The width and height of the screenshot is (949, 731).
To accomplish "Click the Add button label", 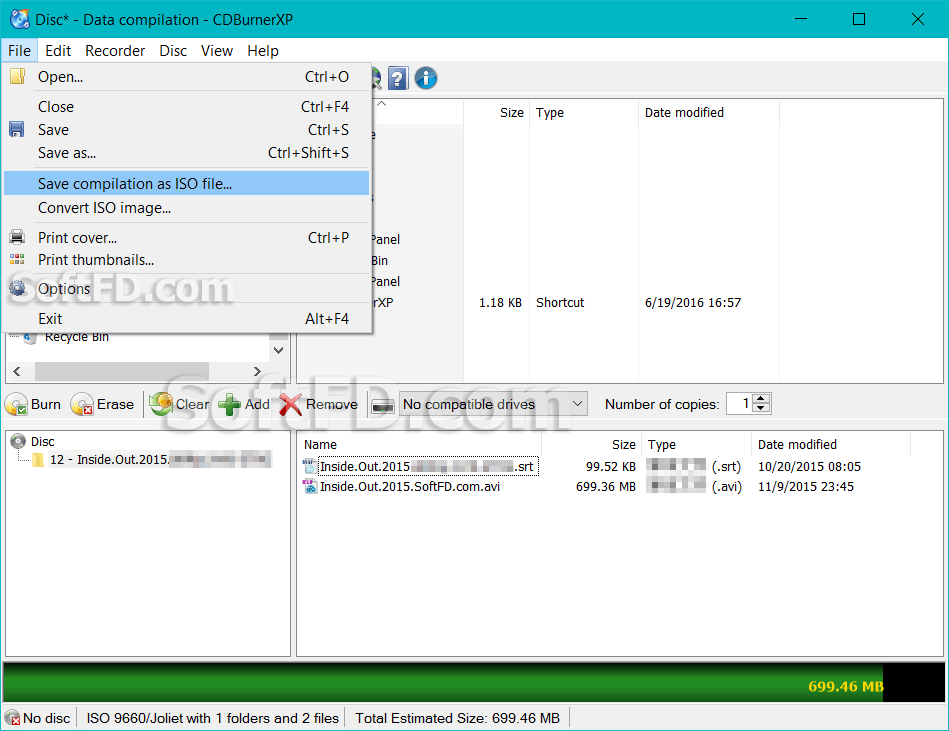I will point(257,404).
